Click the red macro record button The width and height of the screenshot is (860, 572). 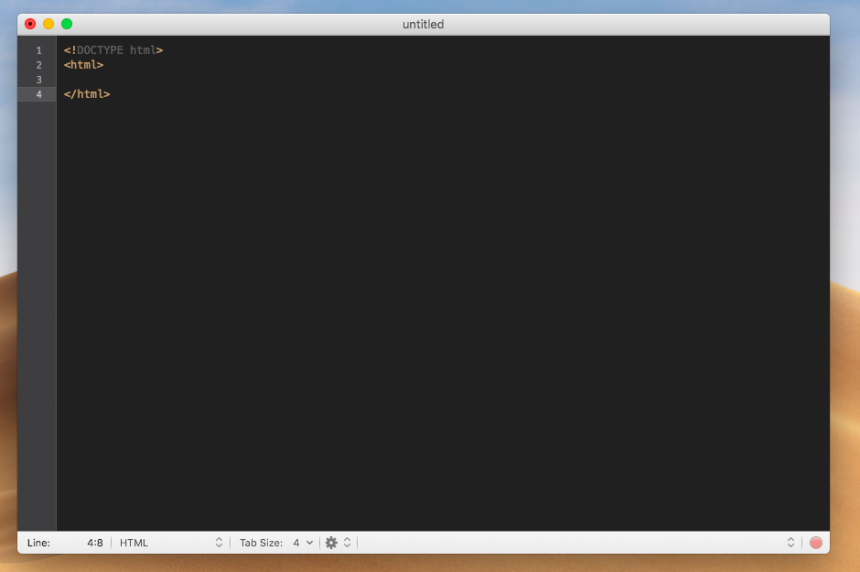pyautogui.click(x=816, y=542)
